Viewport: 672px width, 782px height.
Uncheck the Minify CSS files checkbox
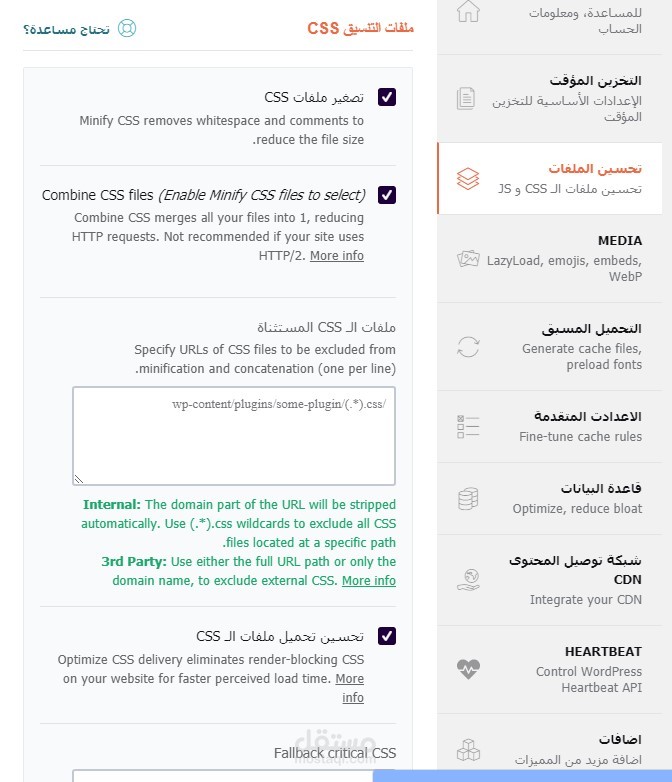[387, 97]
